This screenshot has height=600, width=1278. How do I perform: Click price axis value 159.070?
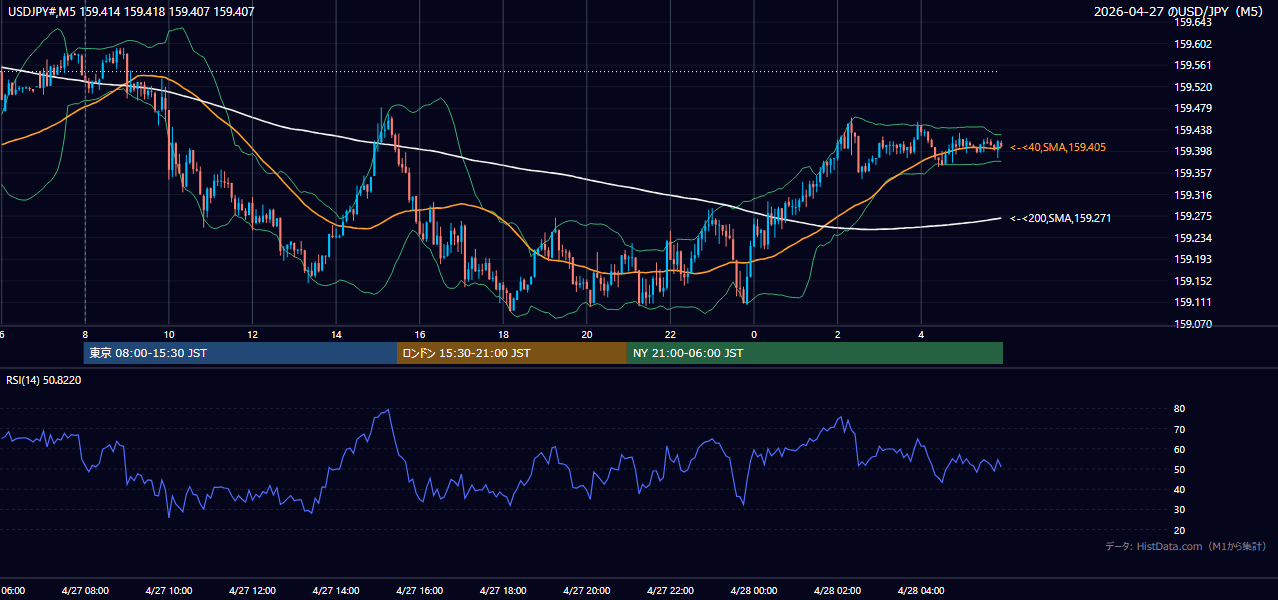[1194, 324]
